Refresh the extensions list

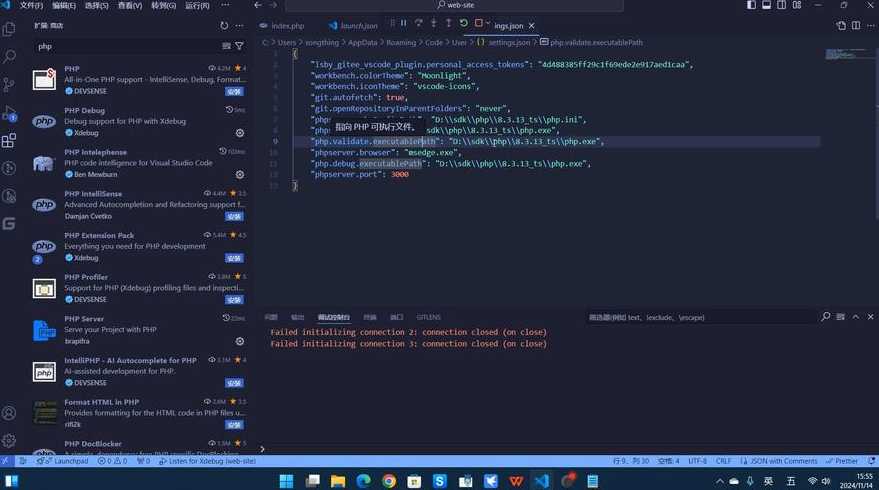[x=224, y=26]
